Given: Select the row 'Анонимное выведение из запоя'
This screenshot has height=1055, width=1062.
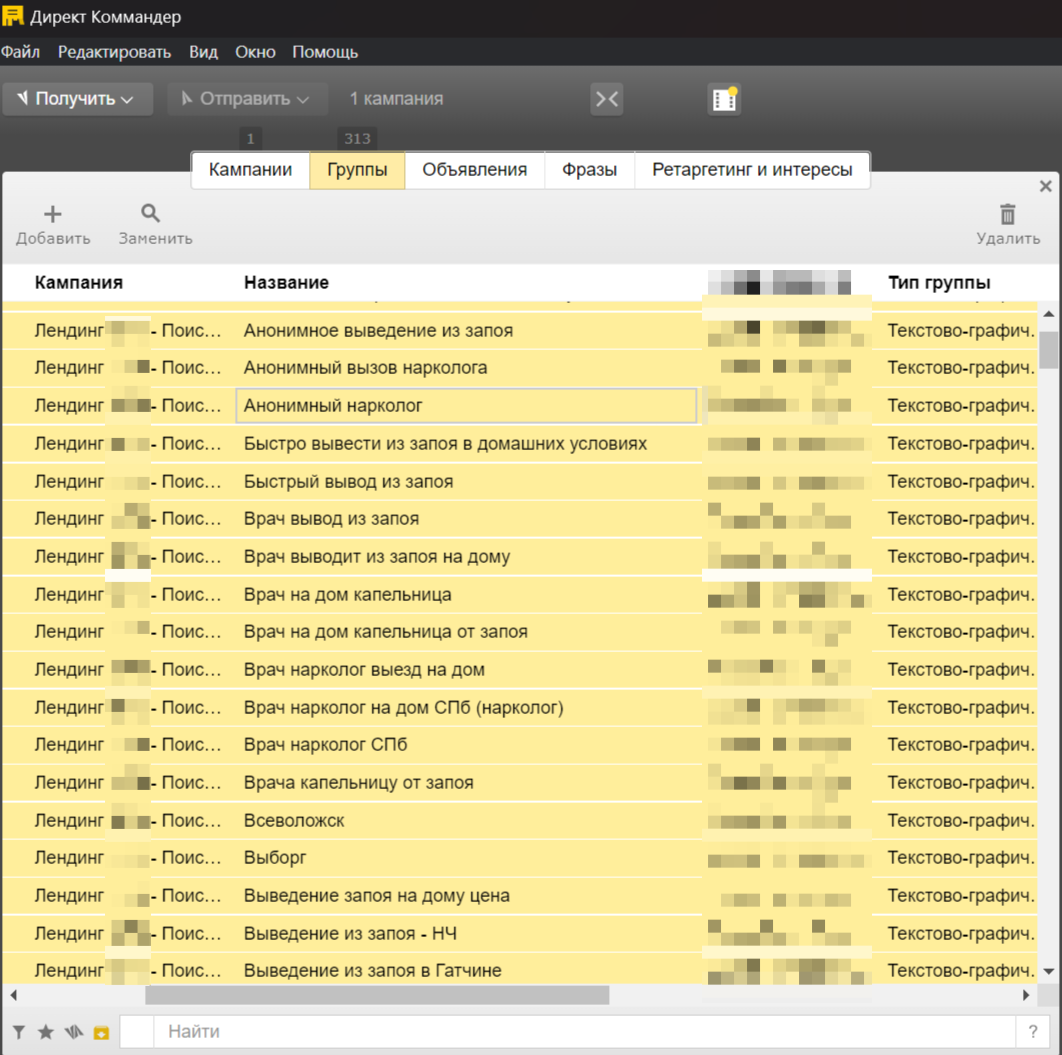Looking at the screenshot, I should 520,330.
